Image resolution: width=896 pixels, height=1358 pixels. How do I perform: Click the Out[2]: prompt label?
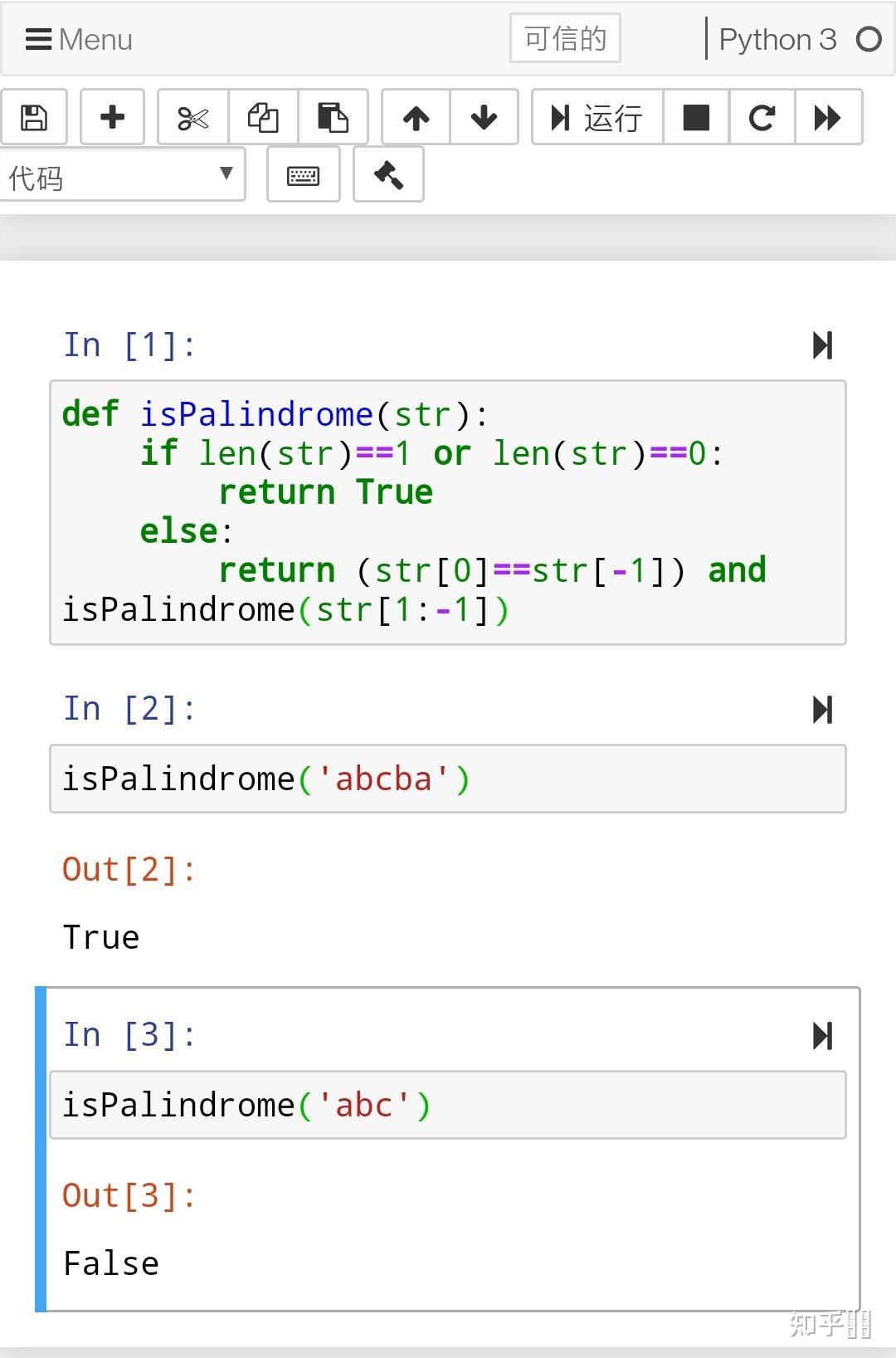[129, 870]
